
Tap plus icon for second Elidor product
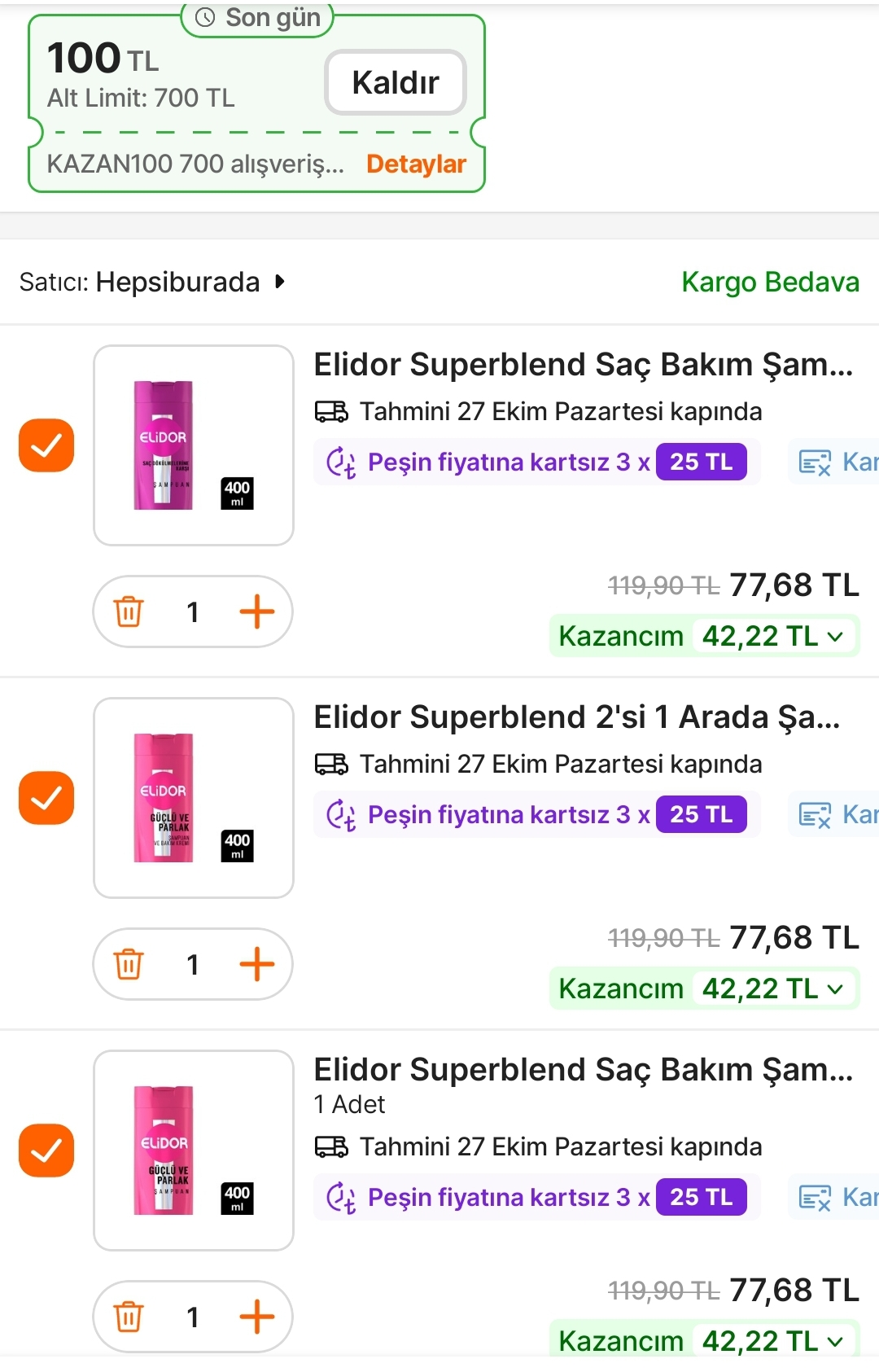point(257,964)
